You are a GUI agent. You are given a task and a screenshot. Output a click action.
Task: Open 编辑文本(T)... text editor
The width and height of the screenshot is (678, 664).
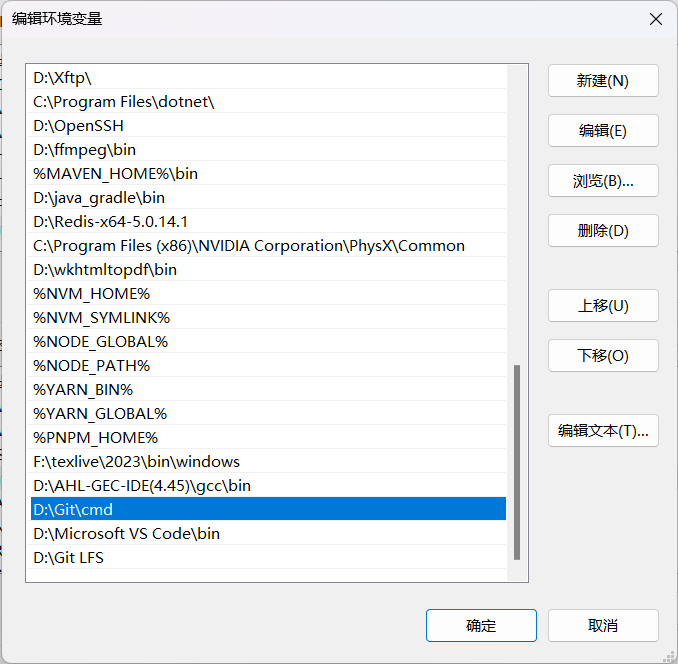point(603,431)
